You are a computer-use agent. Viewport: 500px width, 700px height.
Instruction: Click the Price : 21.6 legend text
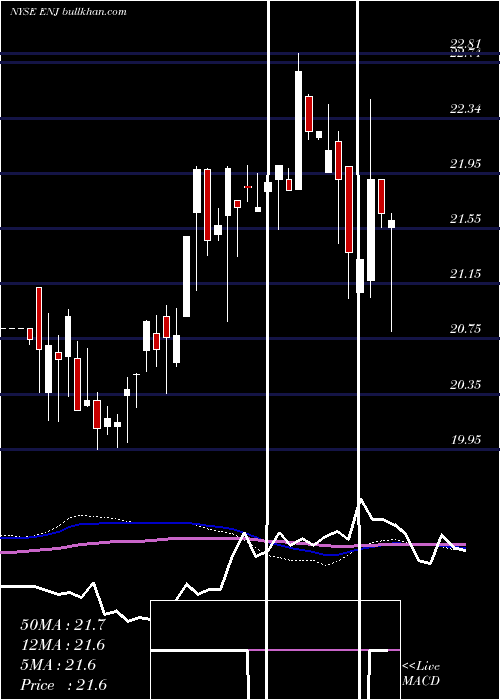[x=64, y=685]
